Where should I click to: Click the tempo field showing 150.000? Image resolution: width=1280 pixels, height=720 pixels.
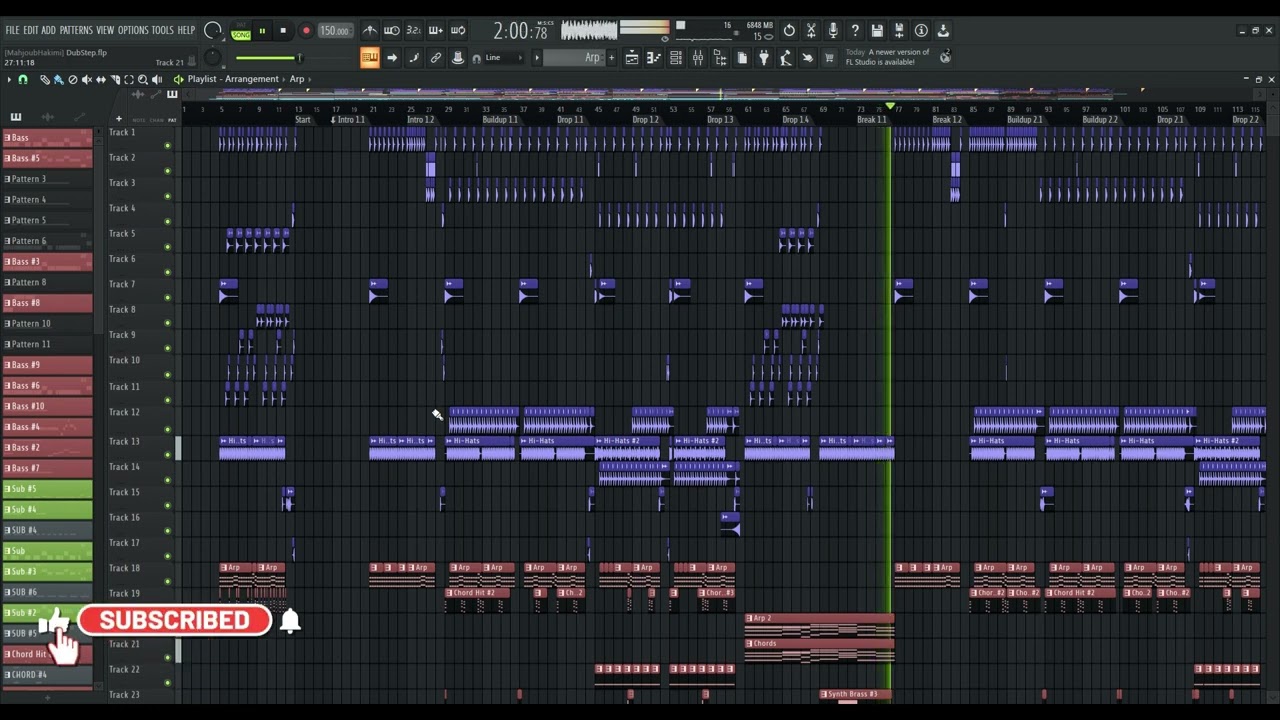pyautogui.click(x=334, y=31)
